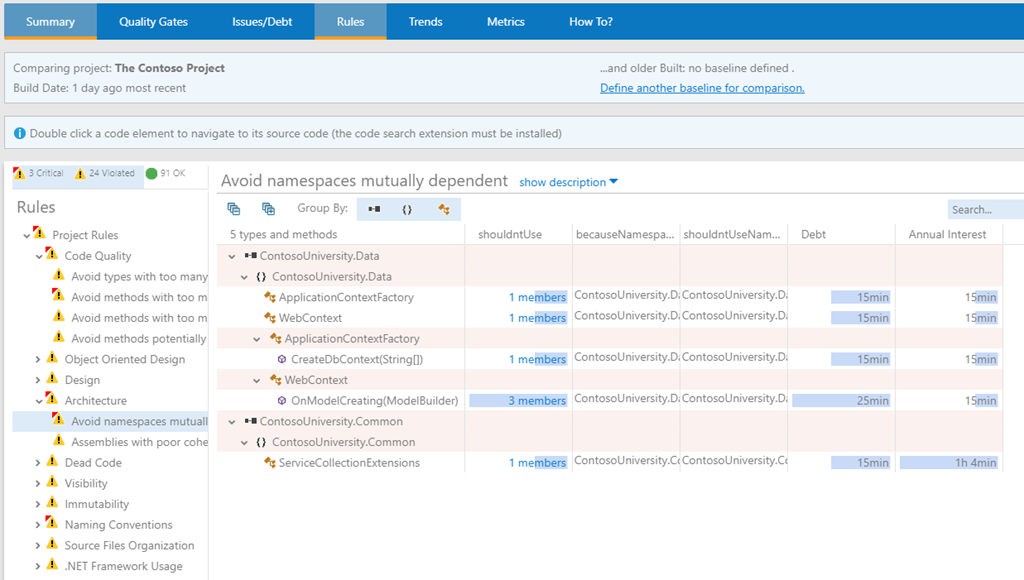Toggle the 24 Violated rules filter

point(106,173)
